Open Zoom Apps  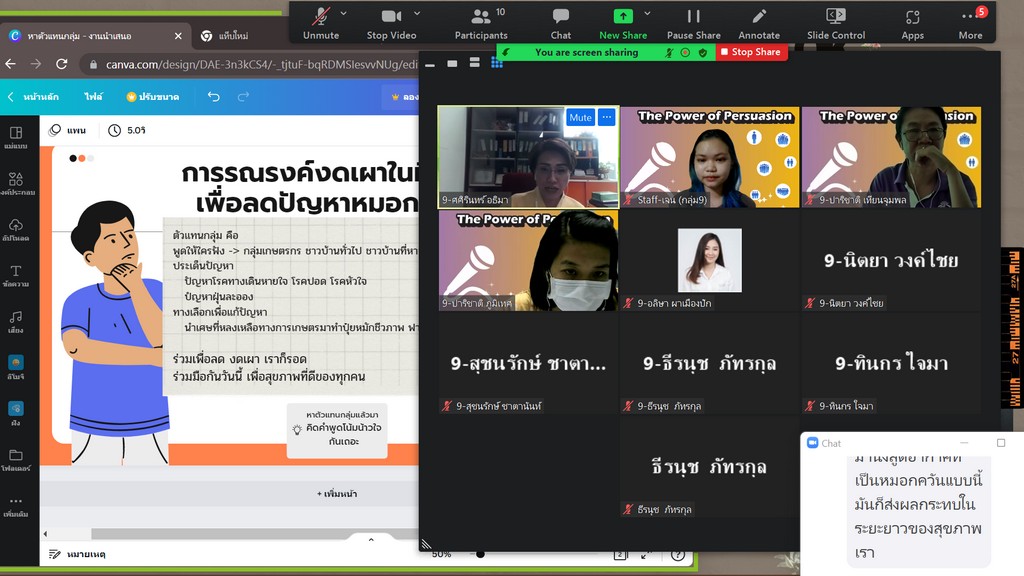(x=912, y=24)
